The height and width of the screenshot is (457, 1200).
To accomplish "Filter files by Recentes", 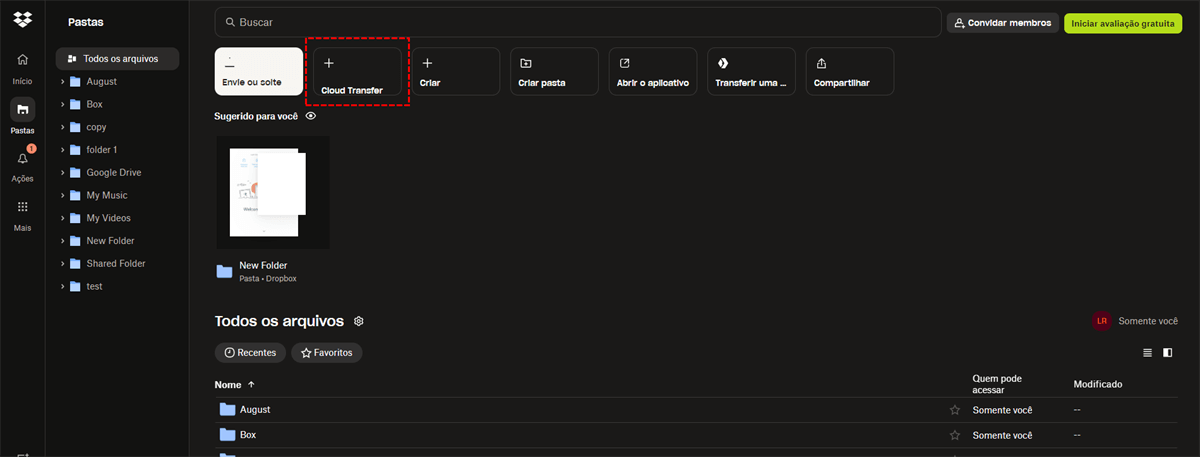I will click(x=250, y=353).
